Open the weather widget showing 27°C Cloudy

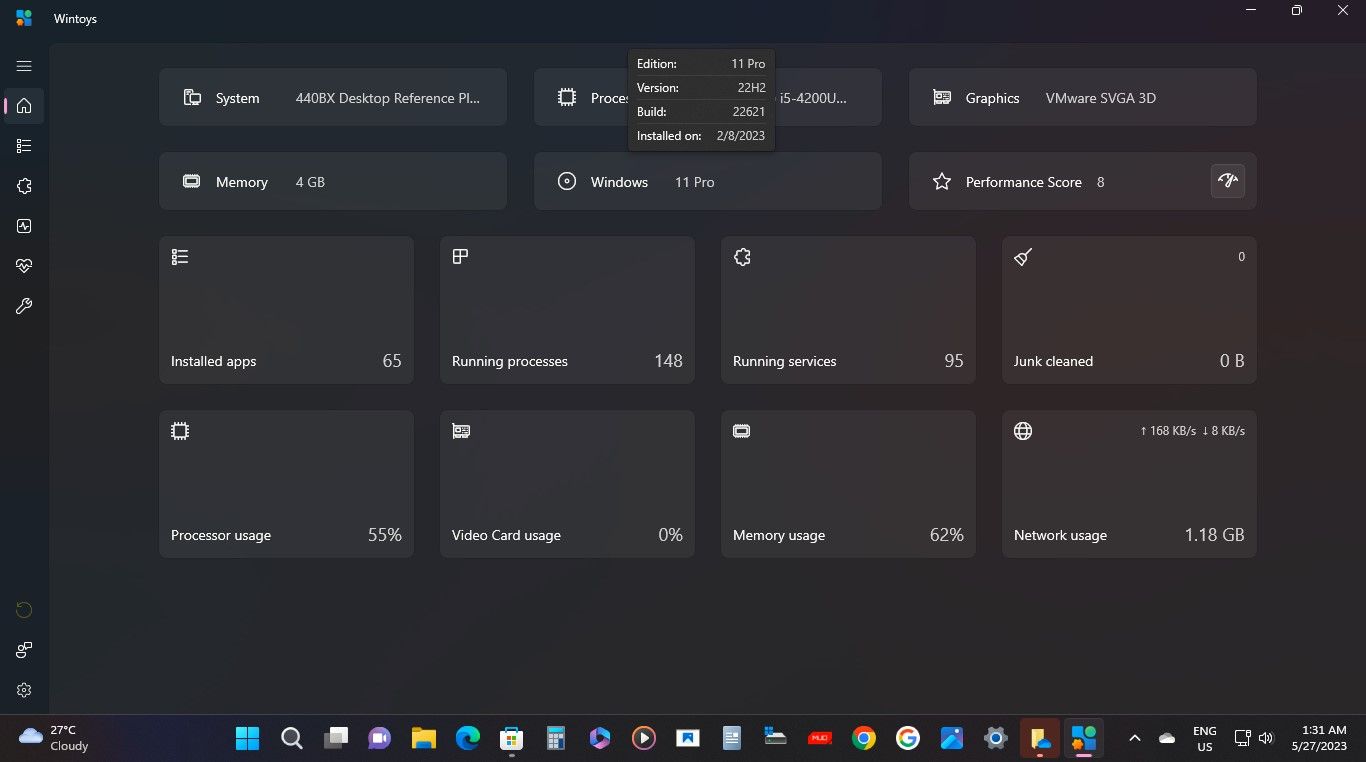tap(54, 738)
